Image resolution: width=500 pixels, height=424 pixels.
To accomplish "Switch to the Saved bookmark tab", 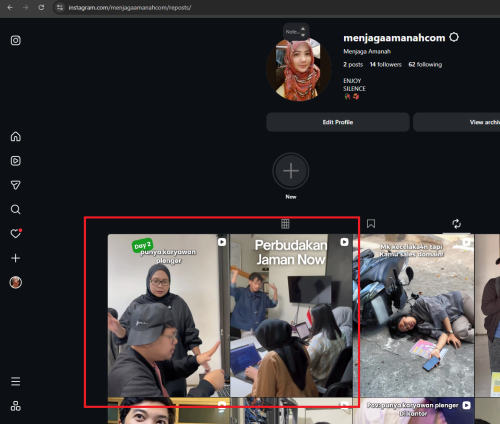I will tap(371, 224).
